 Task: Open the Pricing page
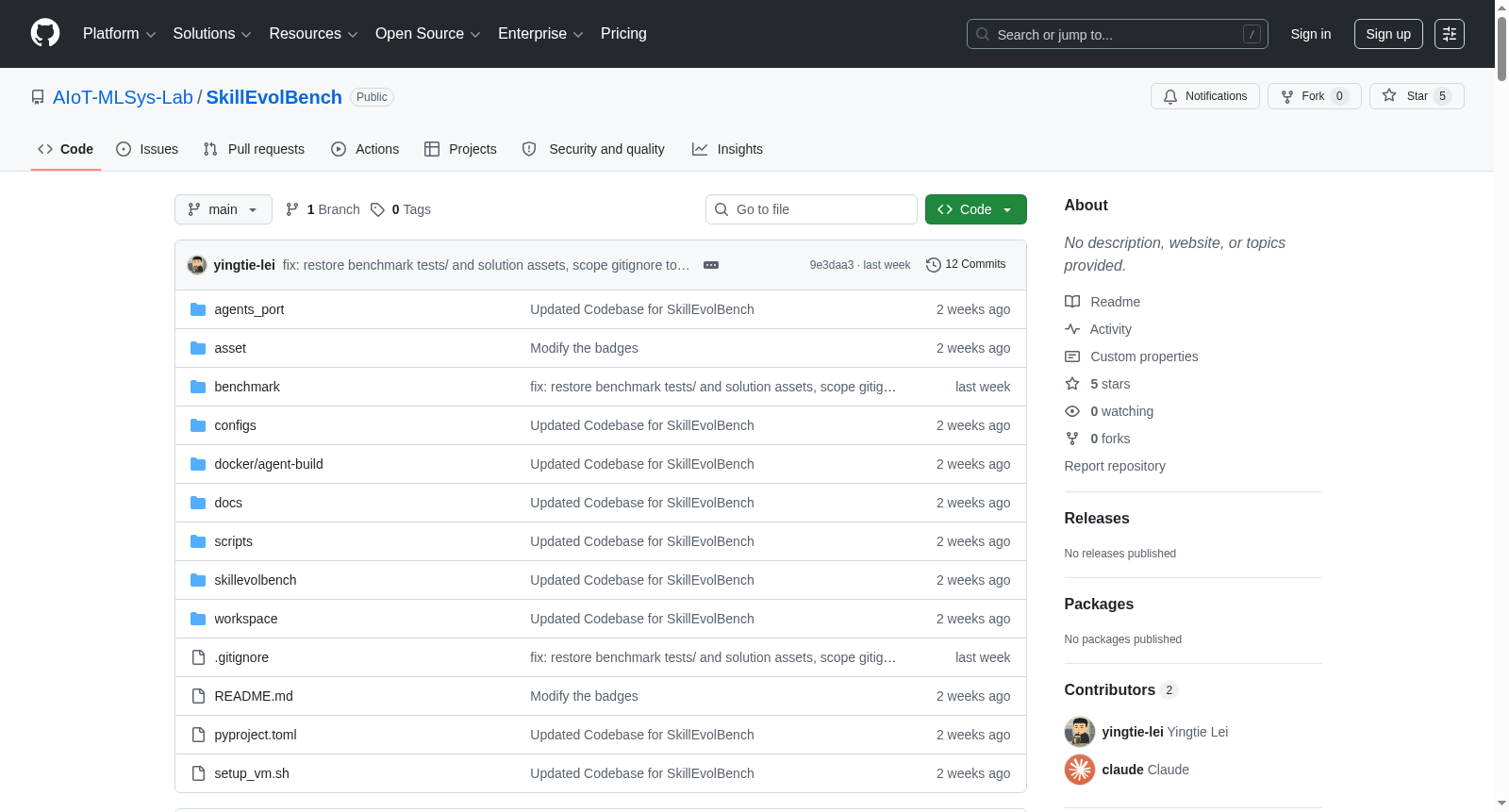tap(623, 34)
